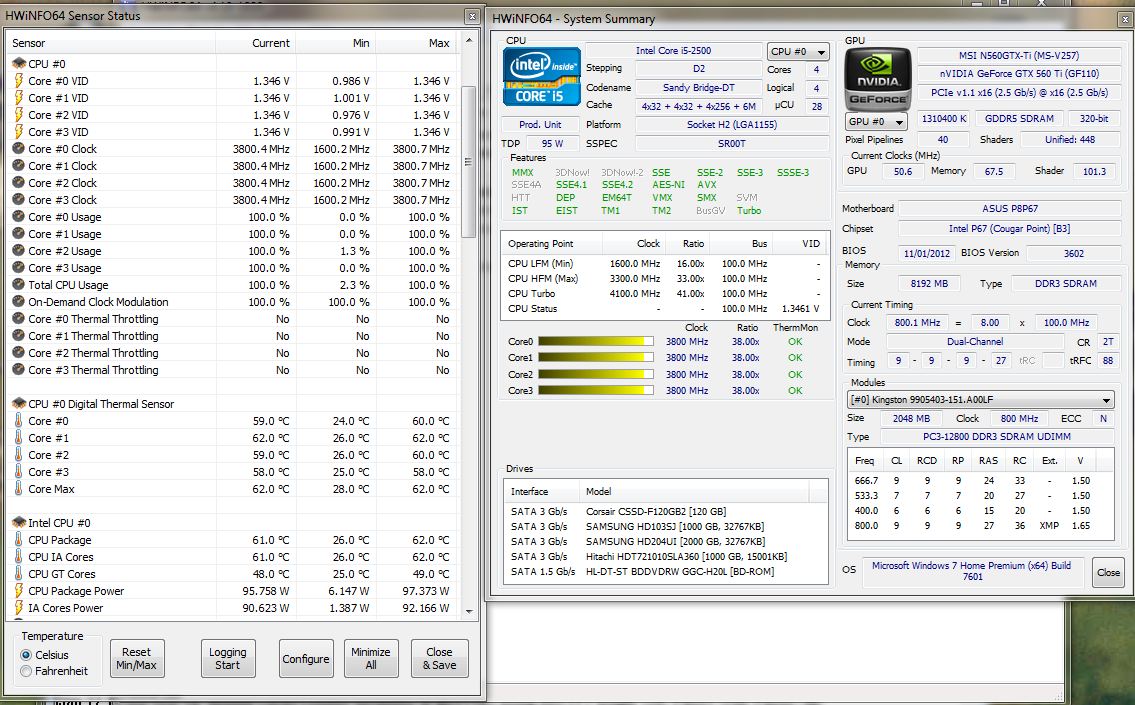1135x705 pixels.
Task: Select the Hitachi HDT721010SLA360 drive row
Action: pyautogui.click(x=666, y=557)
